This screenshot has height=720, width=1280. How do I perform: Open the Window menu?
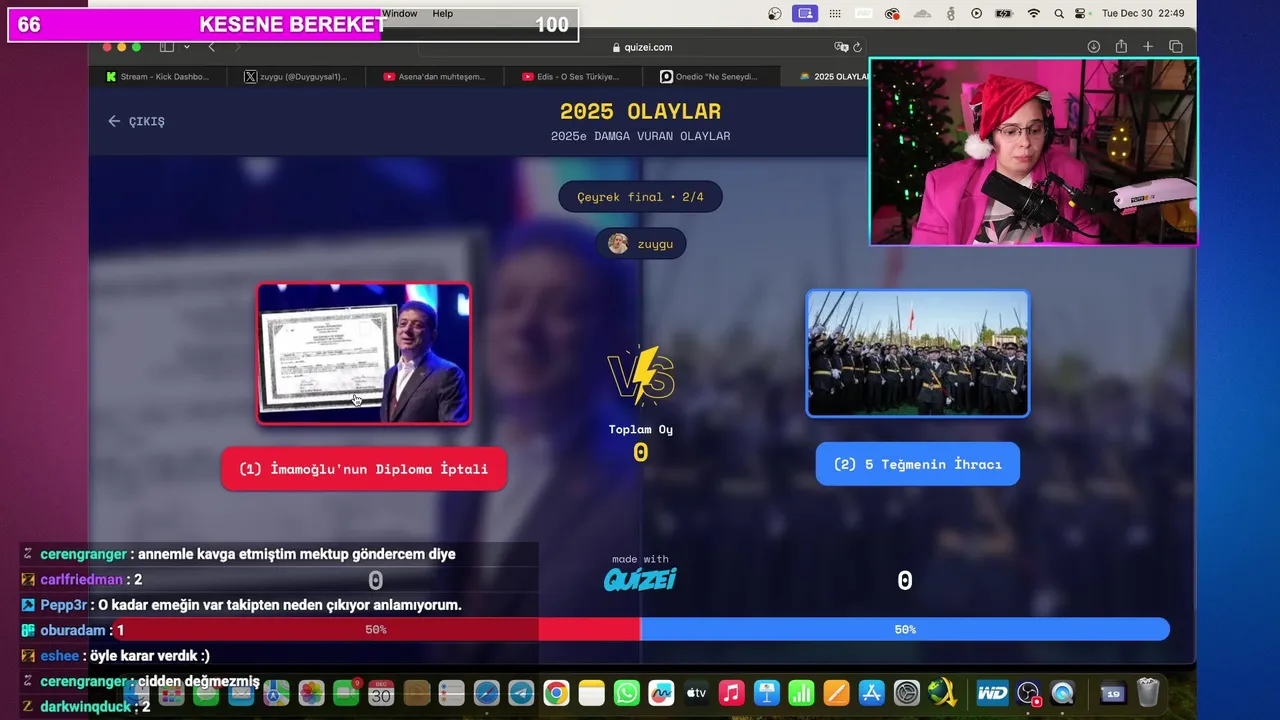pos(399,14)
